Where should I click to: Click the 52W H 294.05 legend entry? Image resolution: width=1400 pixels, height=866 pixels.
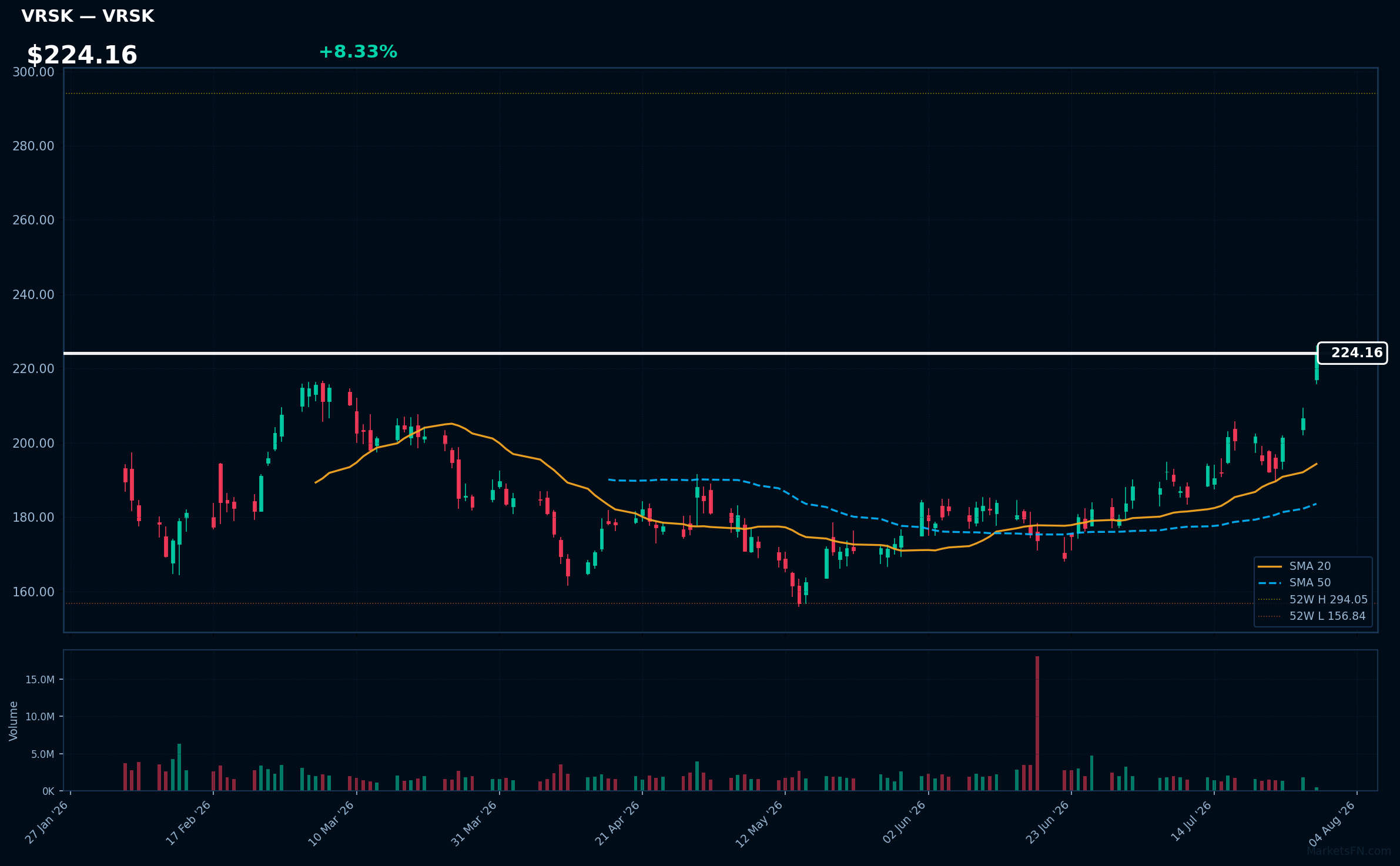1312,600
